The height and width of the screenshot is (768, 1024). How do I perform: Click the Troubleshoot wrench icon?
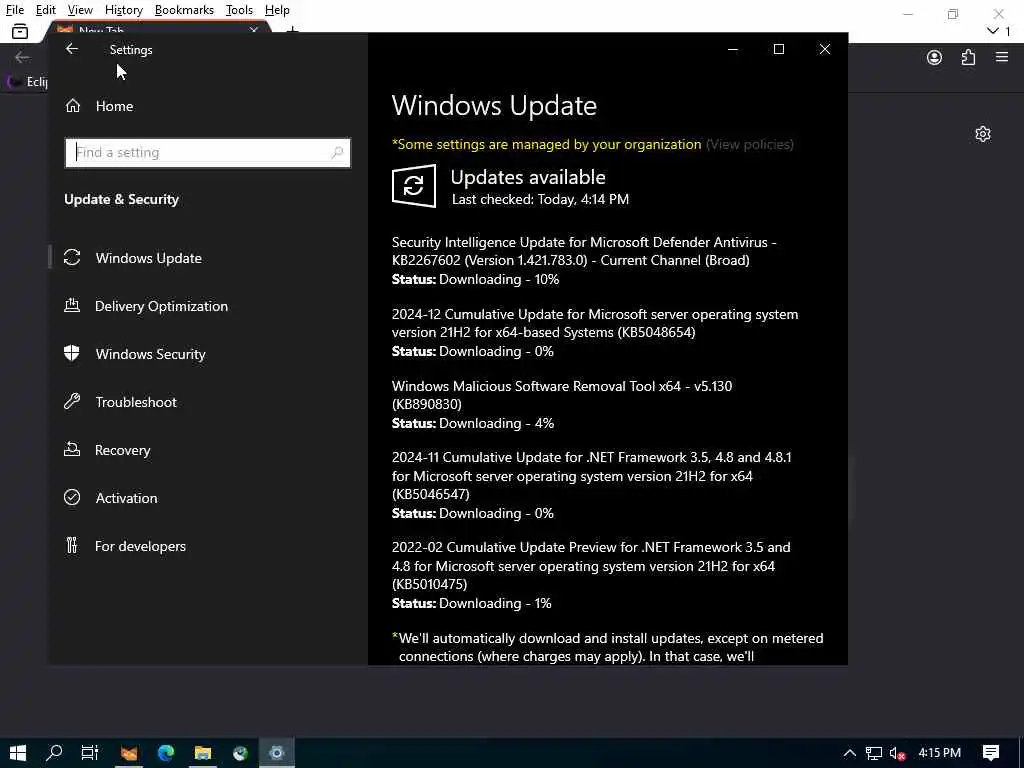click(72, 401)
